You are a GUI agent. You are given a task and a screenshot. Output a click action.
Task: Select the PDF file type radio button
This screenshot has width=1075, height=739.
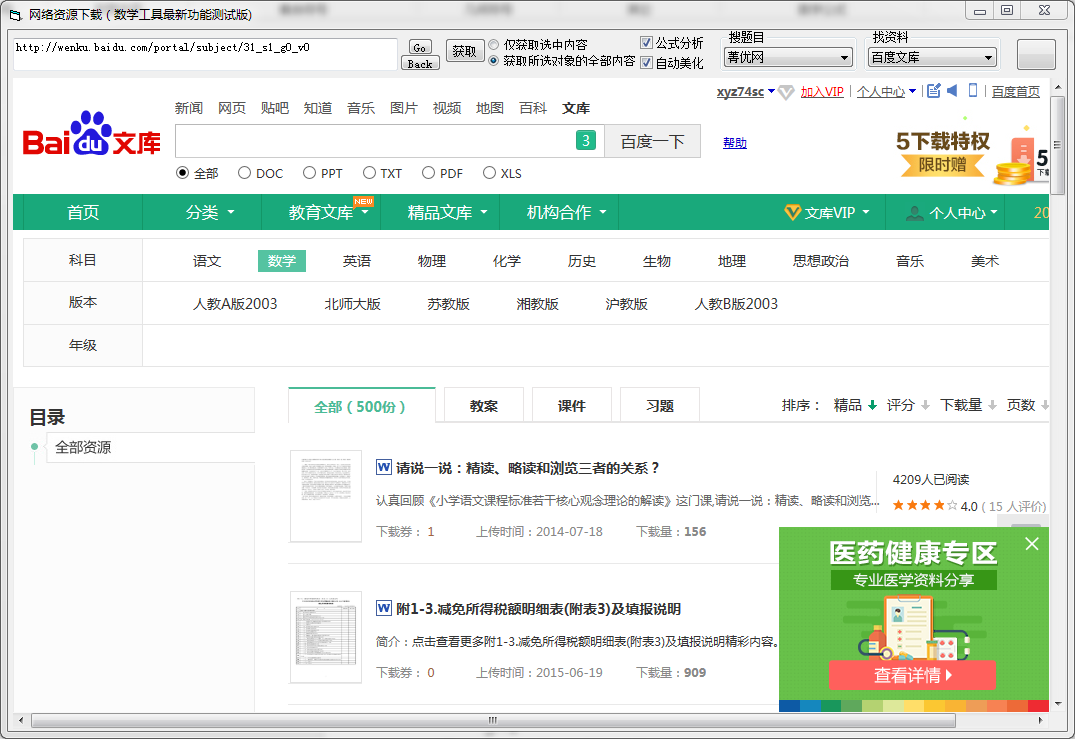(x=429, y=173)
